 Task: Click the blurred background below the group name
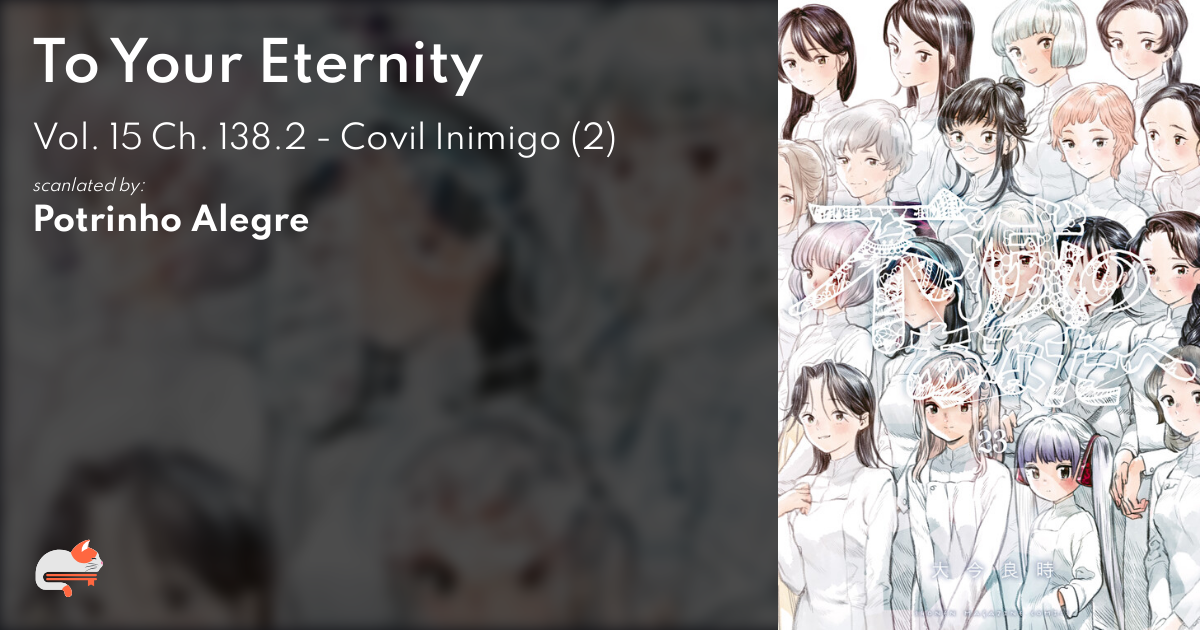388,420
